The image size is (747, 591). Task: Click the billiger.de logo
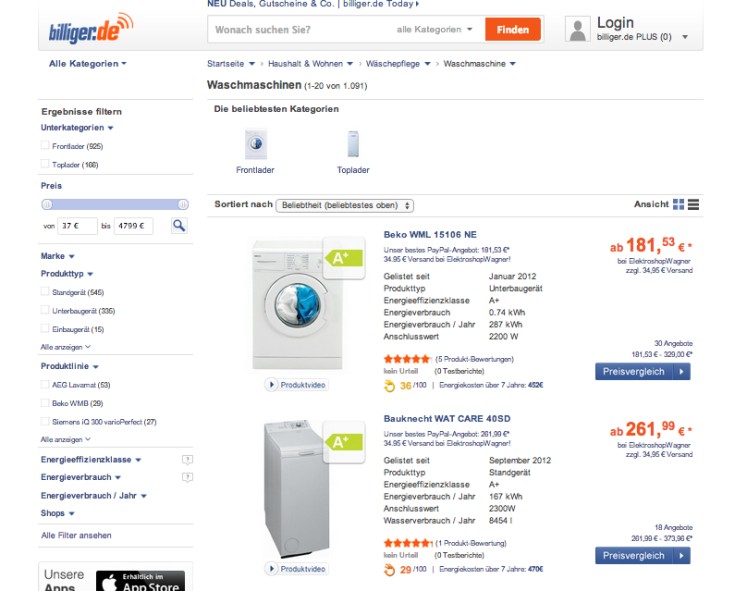click(90, 29)
